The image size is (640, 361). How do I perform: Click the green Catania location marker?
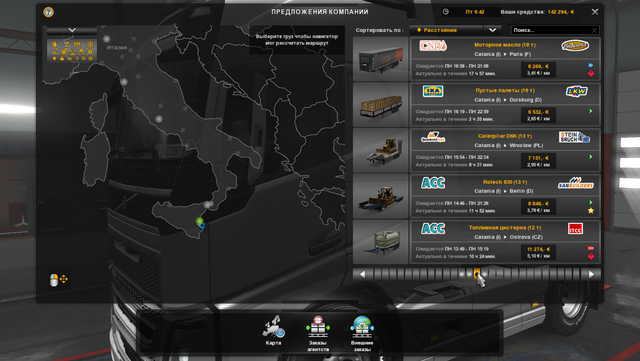tap(200, 221)
